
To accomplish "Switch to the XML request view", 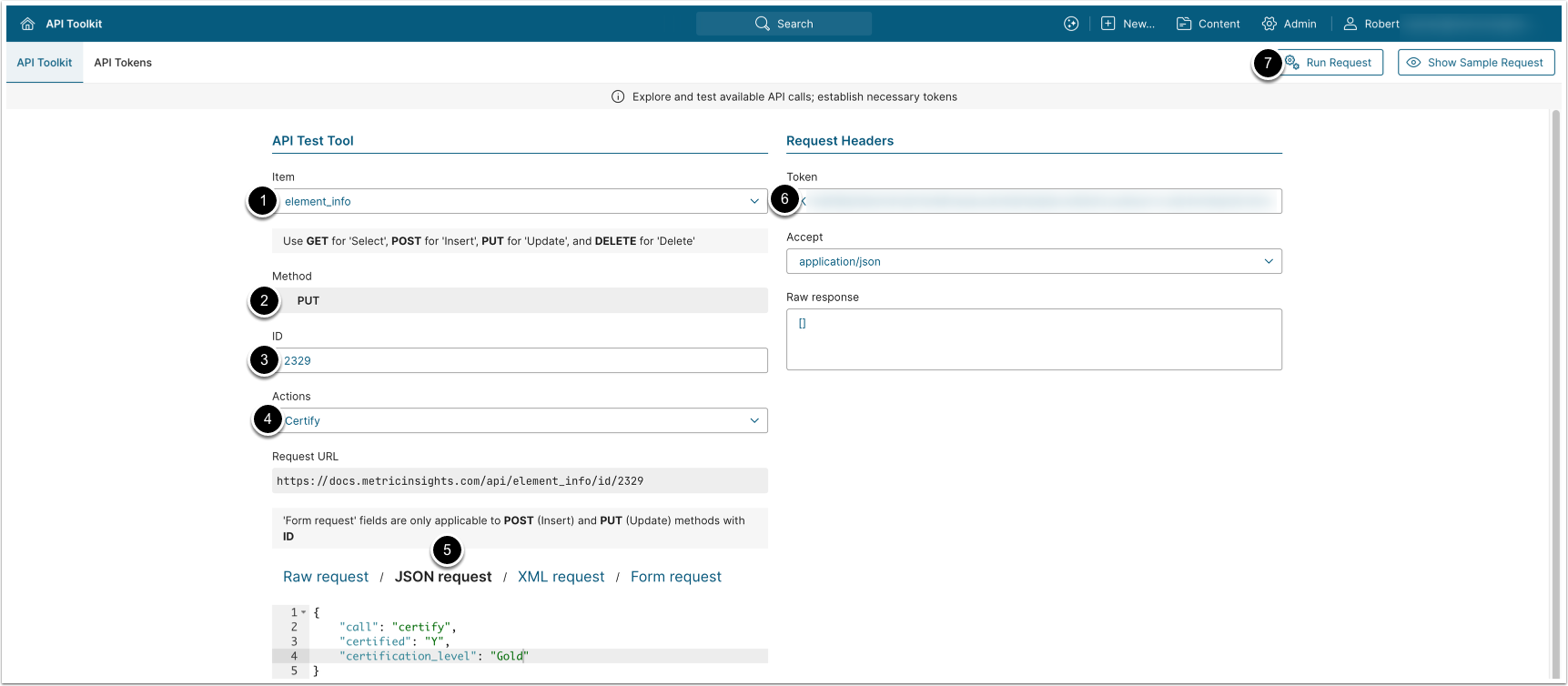I will [x=561, y=577].
